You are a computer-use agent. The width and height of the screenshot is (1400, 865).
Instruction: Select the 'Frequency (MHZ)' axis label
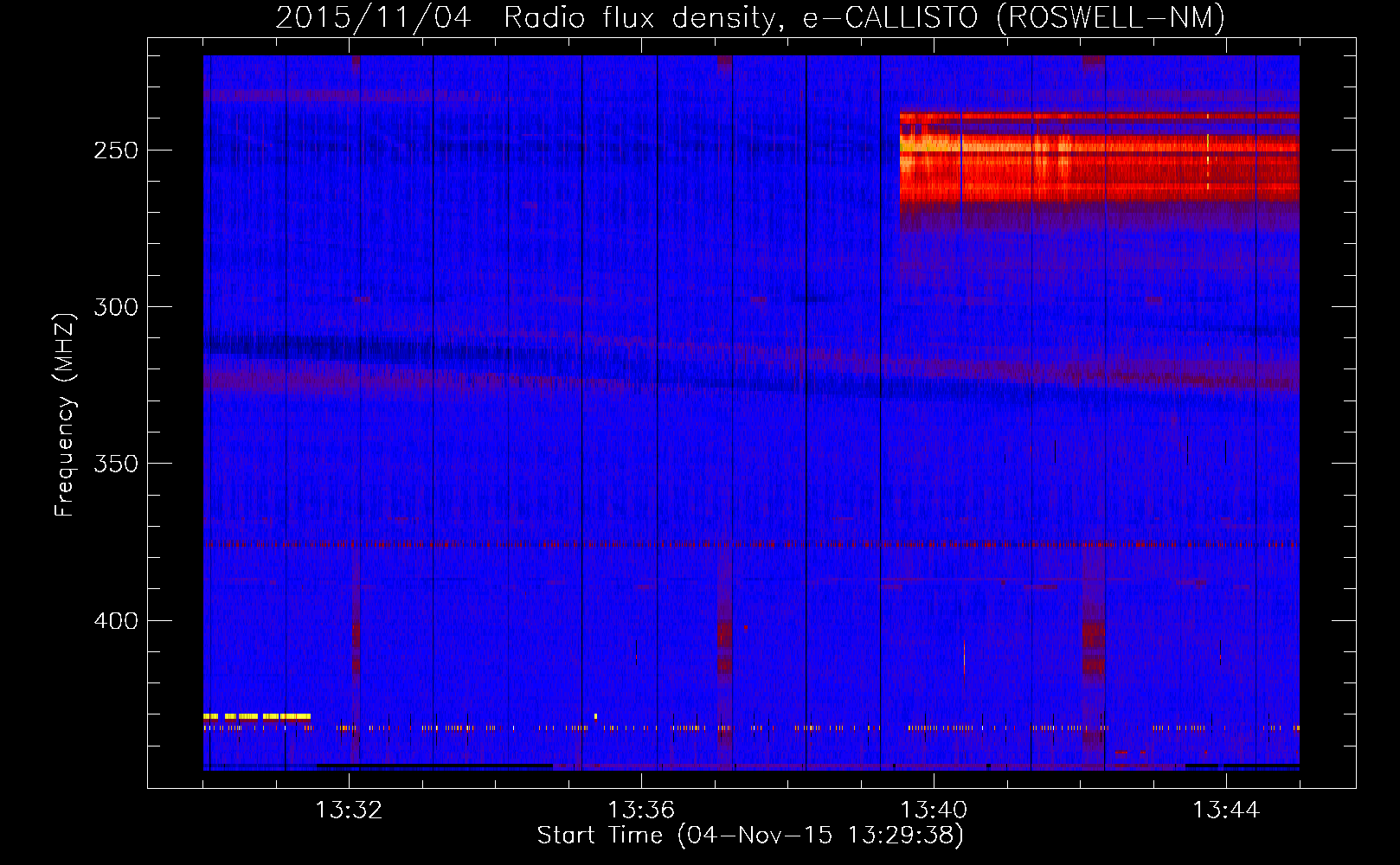pos(65,414)
